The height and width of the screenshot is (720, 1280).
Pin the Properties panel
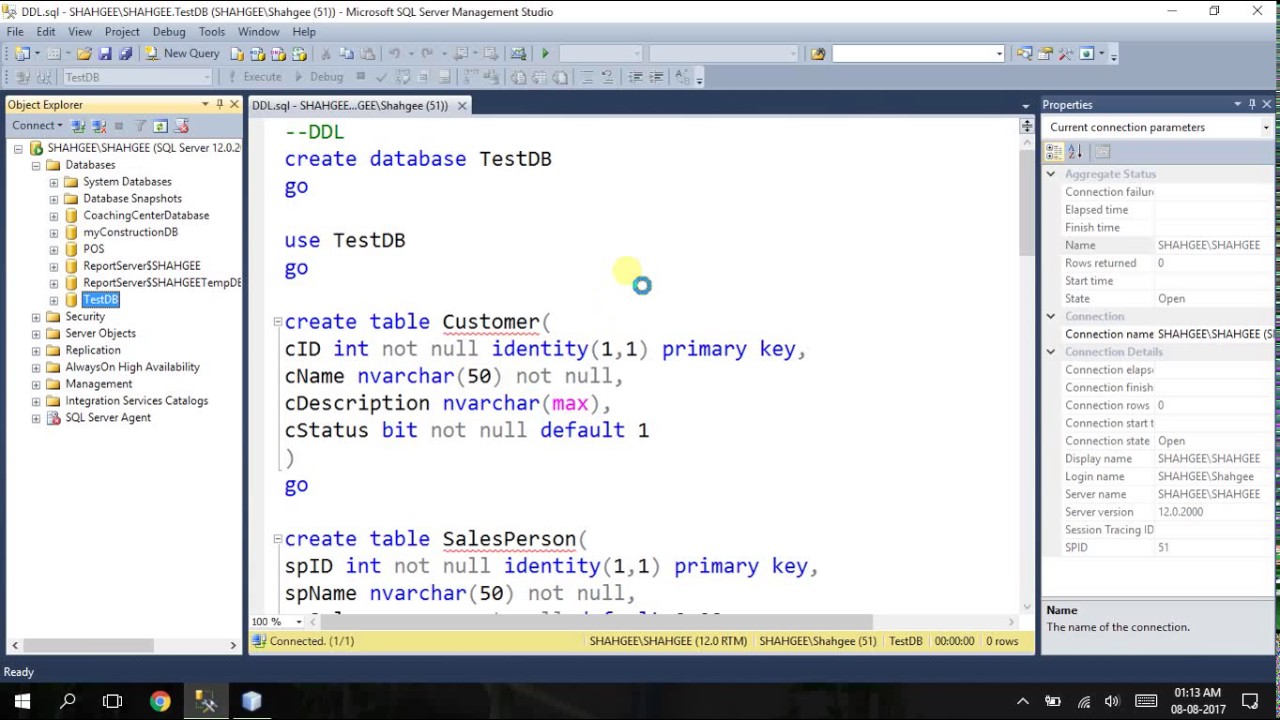click(x=1251, y=104)
